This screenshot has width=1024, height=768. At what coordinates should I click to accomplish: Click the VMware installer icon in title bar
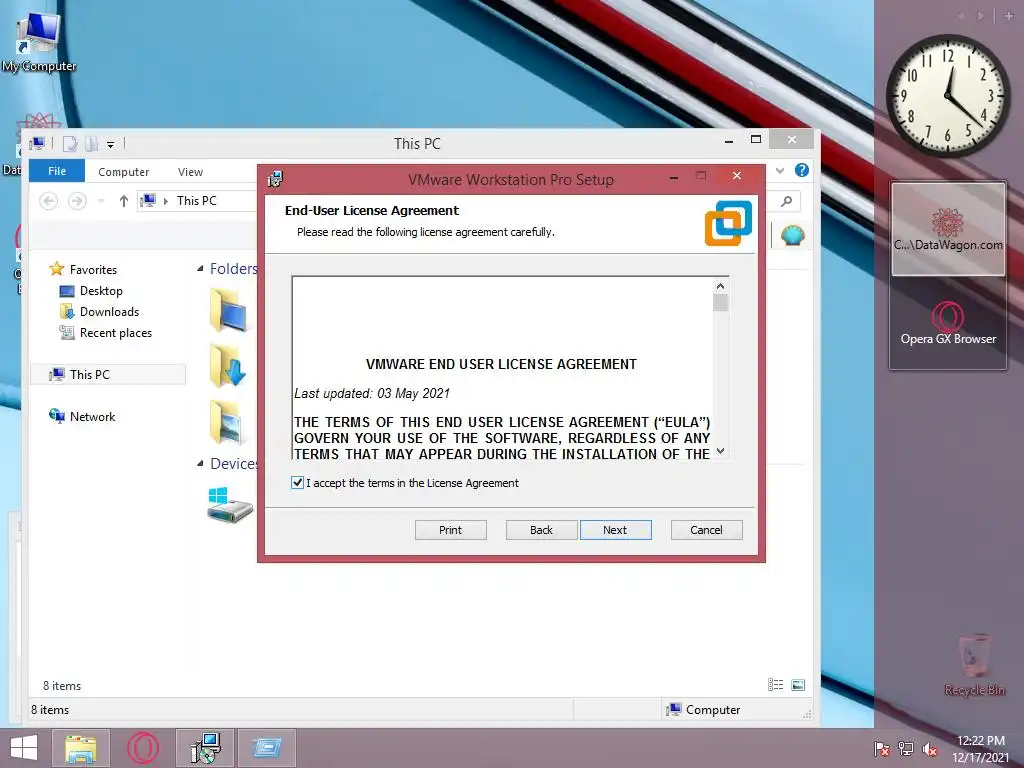[276, 178]
